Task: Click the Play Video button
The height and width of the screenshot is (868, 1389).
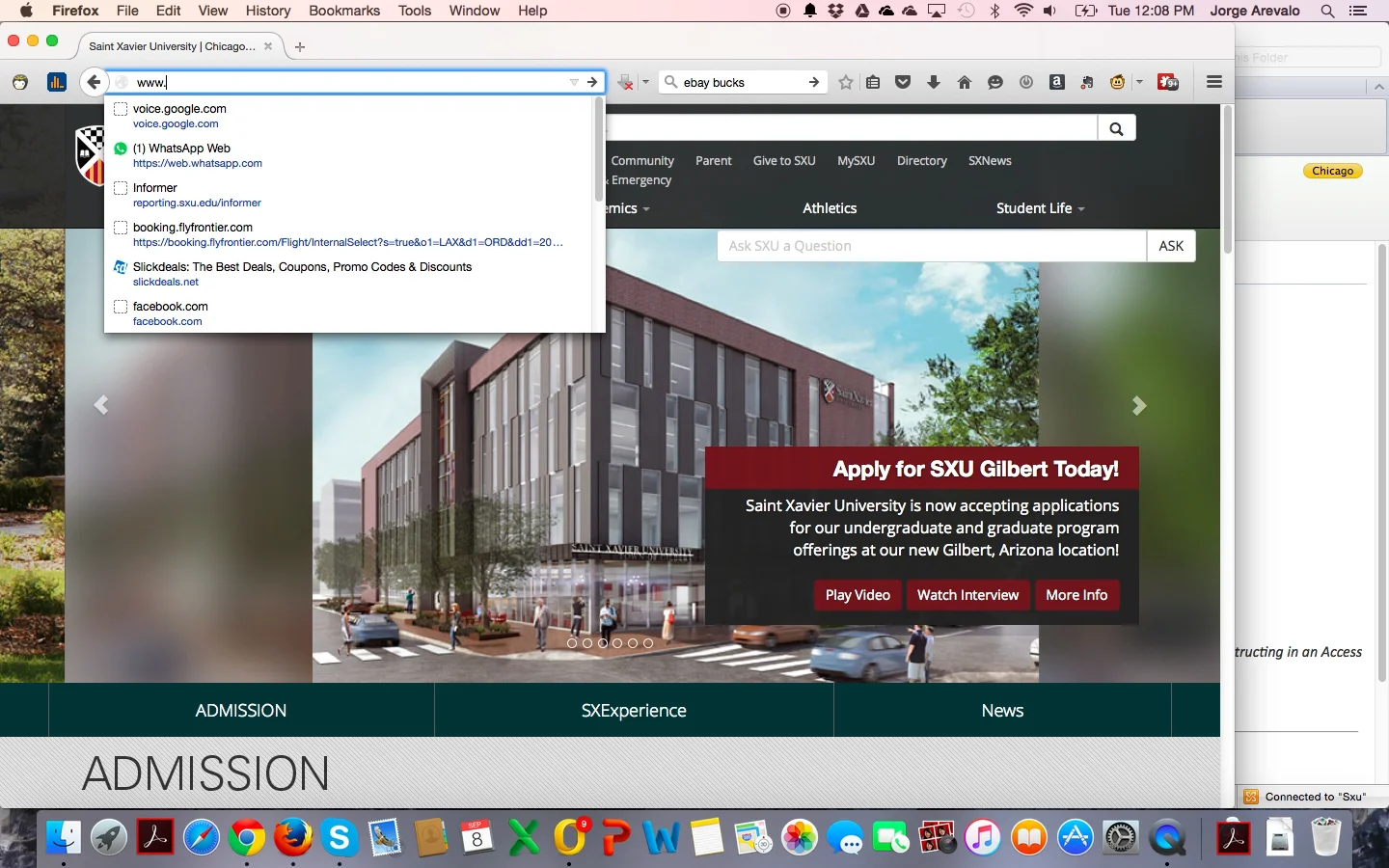Action: [x=858, y=595]
